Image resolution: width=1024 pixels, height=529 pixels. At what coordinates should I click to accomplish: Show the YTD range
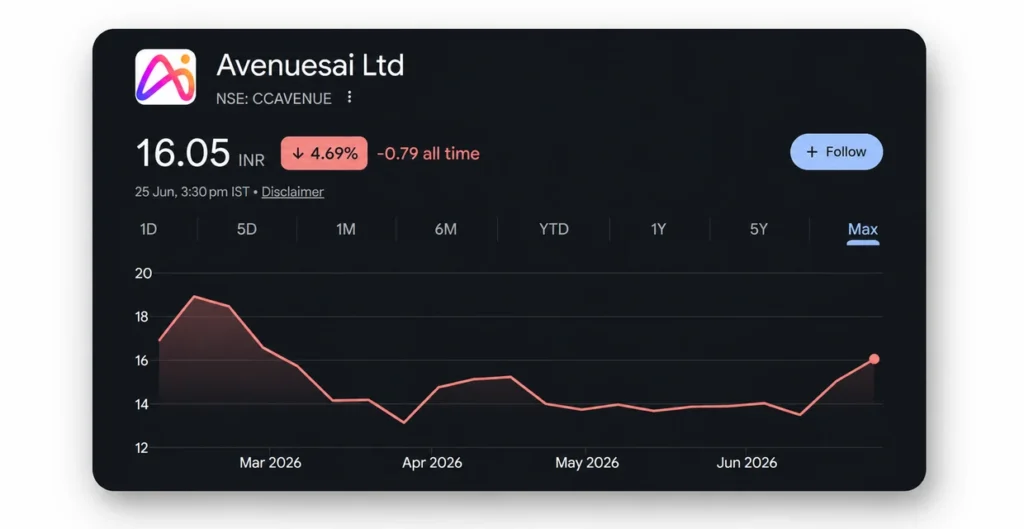(554, 229)
